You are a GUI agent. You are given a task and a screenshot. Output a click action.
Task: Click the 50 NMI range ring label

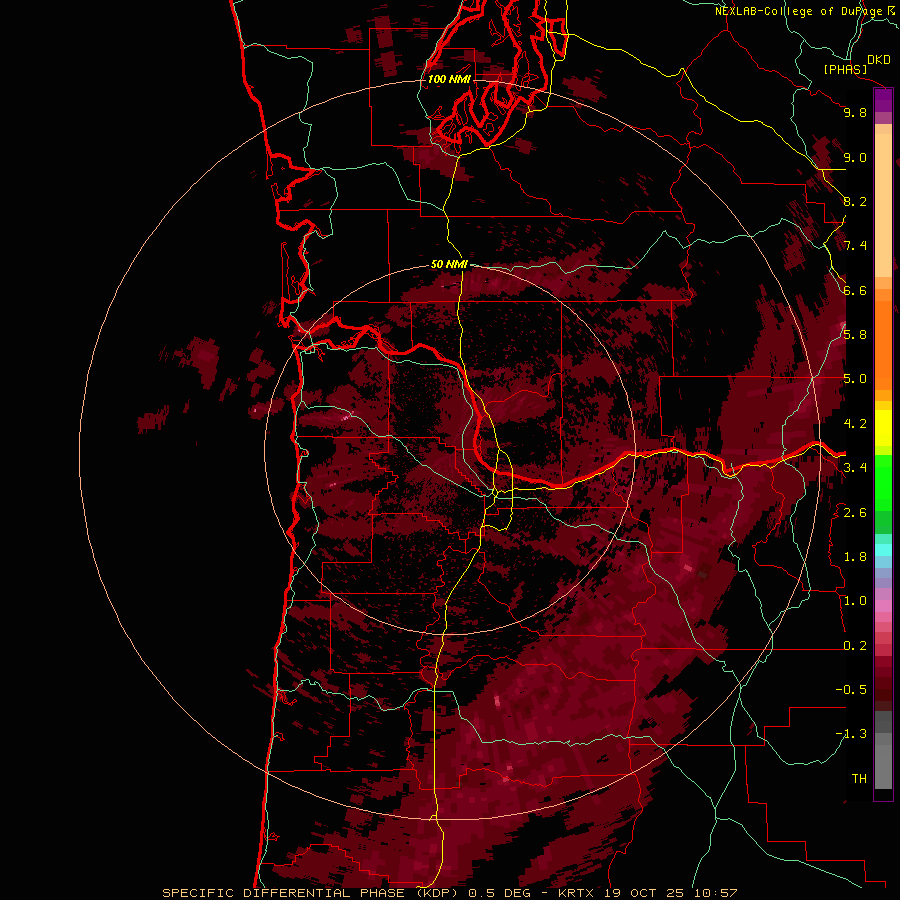tap(449, 264)
